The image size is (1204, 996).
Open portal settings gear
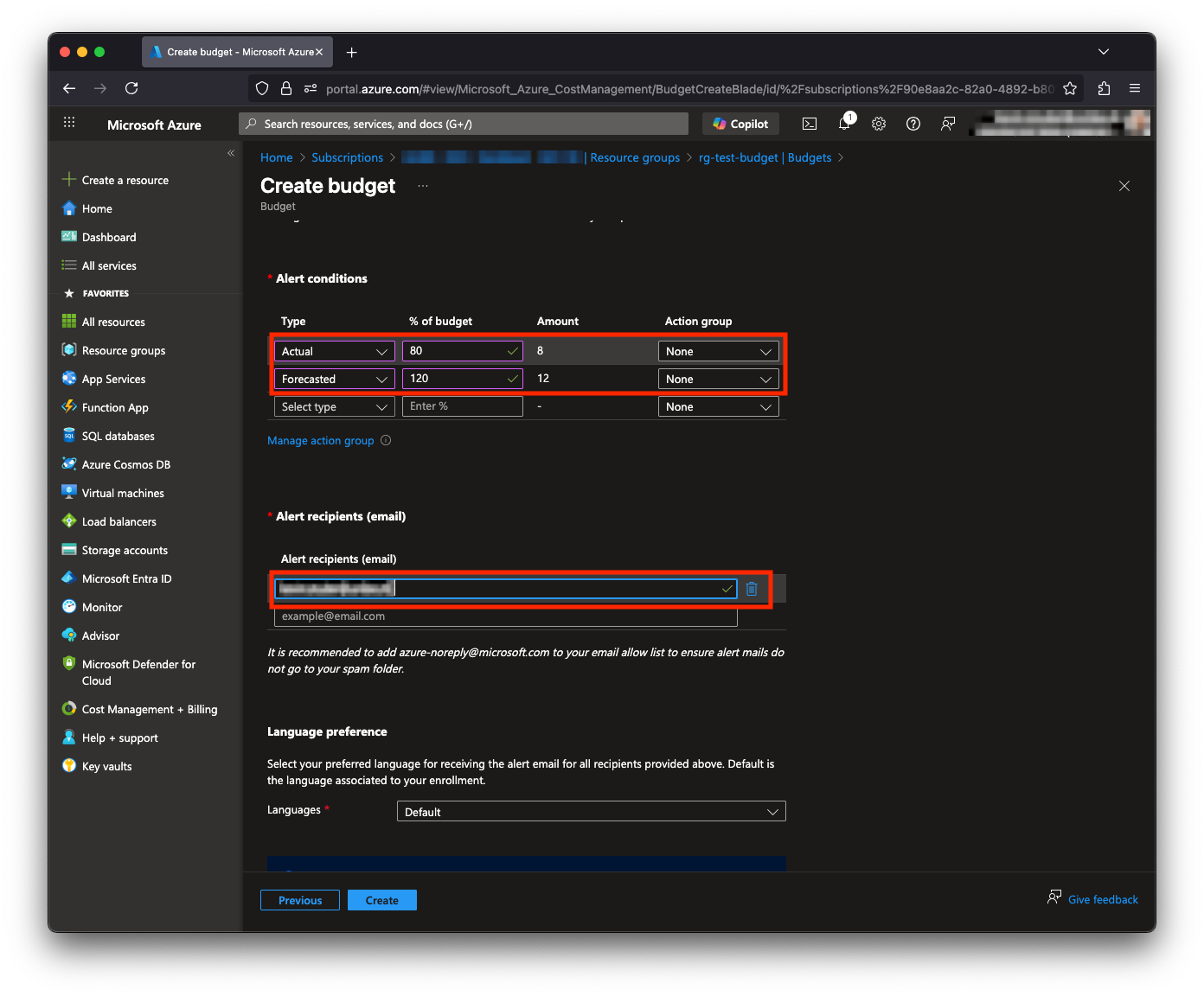coord(879,124)
